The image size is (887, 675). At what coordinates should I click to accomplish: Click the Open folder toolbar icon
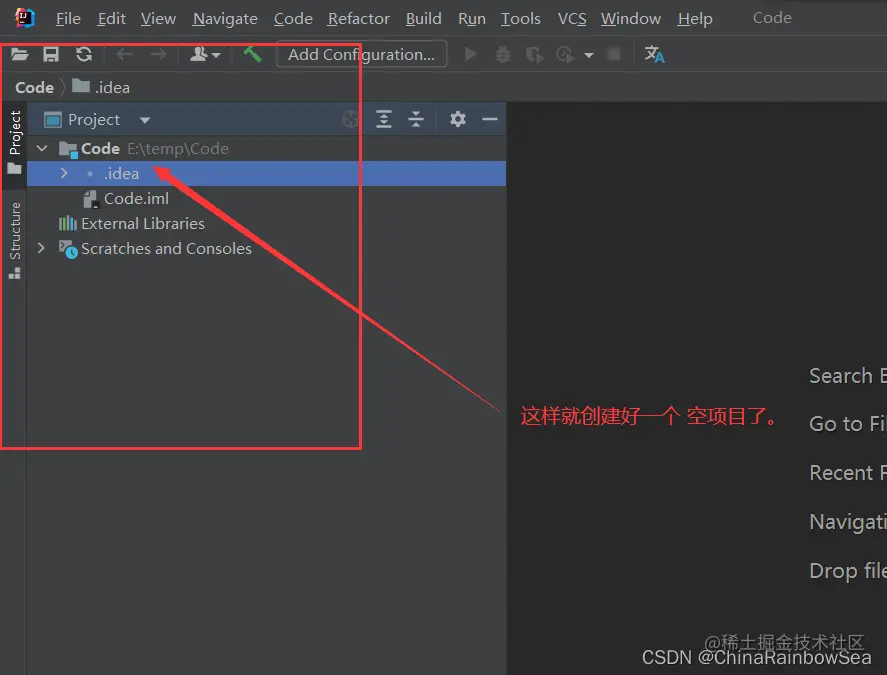click(19, 54)
